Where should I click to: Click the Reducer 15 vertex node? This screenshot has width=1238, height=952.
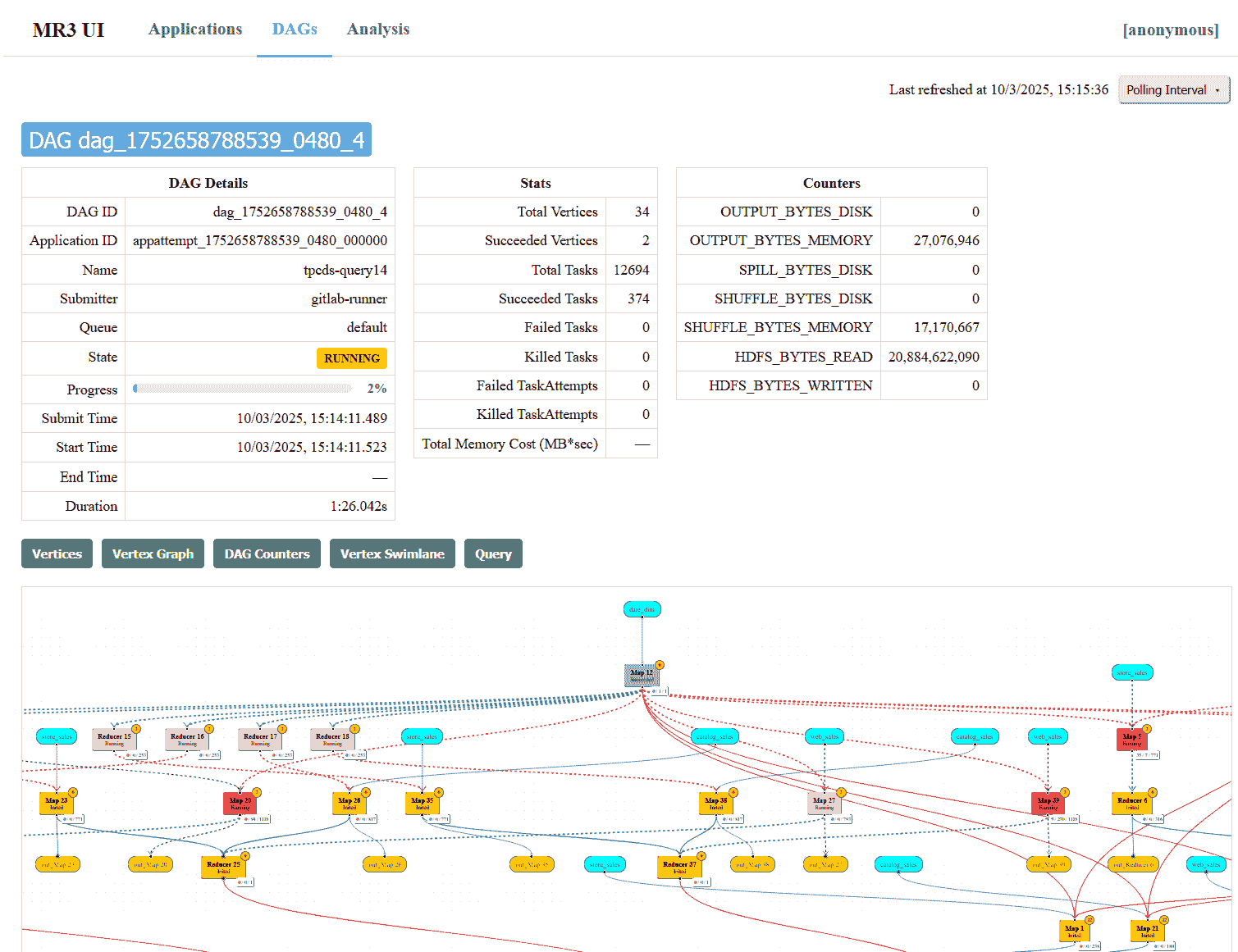point(114,739)
